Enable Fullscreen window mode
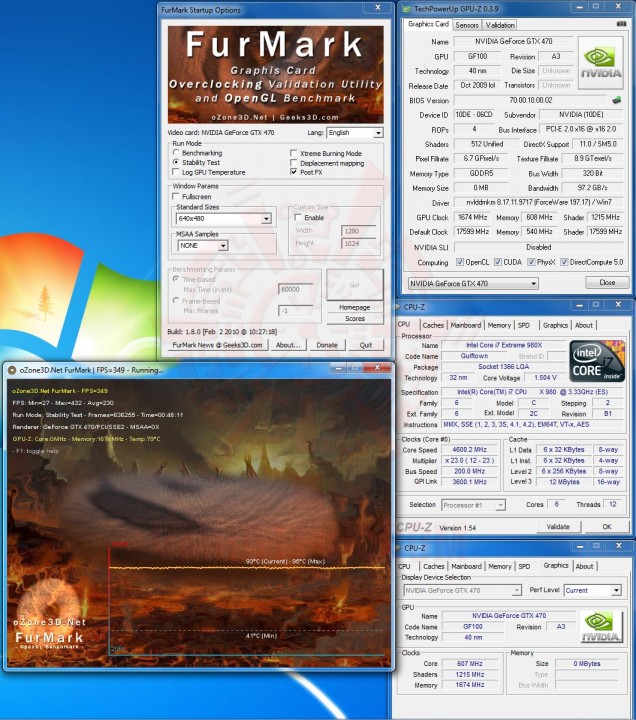 [175, 196]
